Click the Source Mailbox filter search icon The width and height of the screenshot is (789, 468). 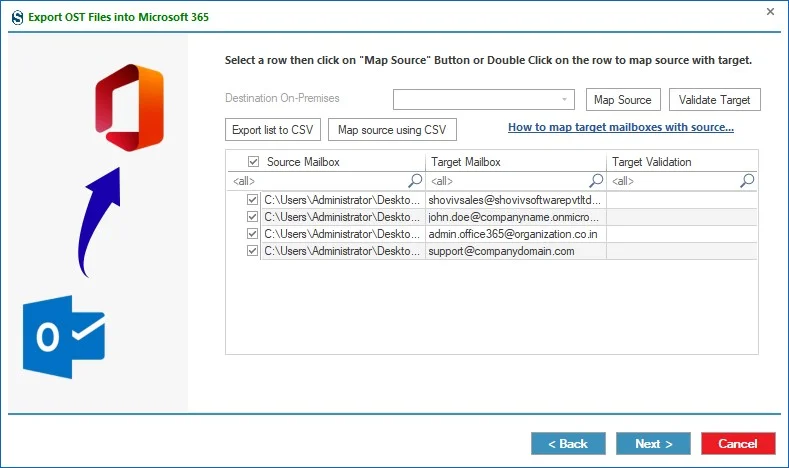tap(415, 180)
